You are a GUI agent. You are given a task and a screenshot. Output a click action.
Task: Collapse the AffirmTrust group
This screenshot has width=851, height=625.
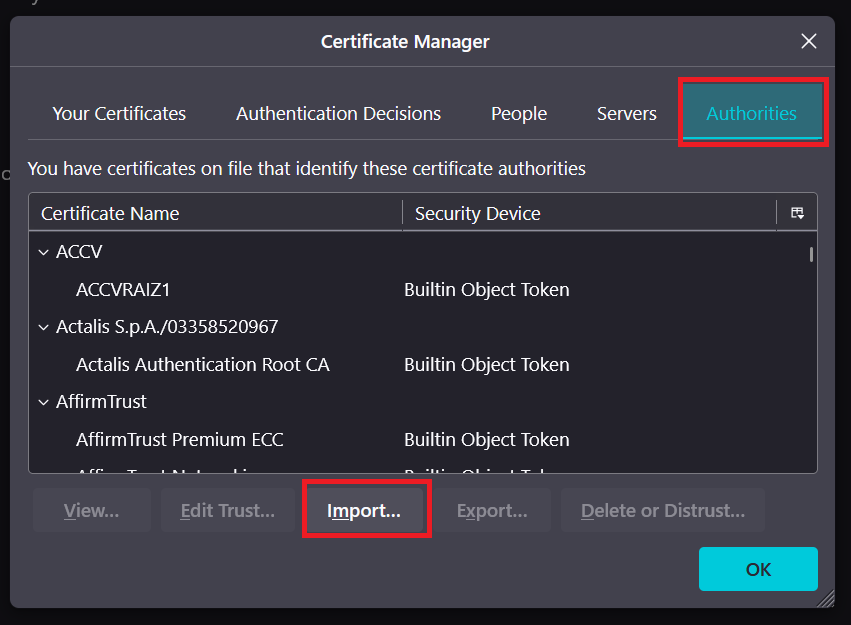pyautogui.click(x=43, y=402)
